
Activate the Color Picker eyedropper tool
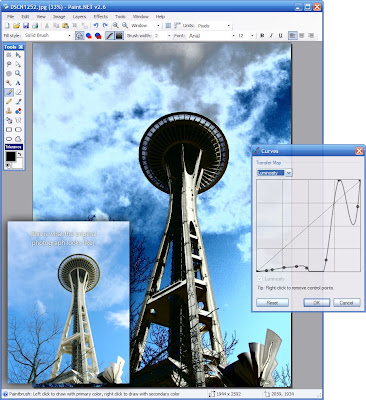pyautogui.click(x=18, y=102)
